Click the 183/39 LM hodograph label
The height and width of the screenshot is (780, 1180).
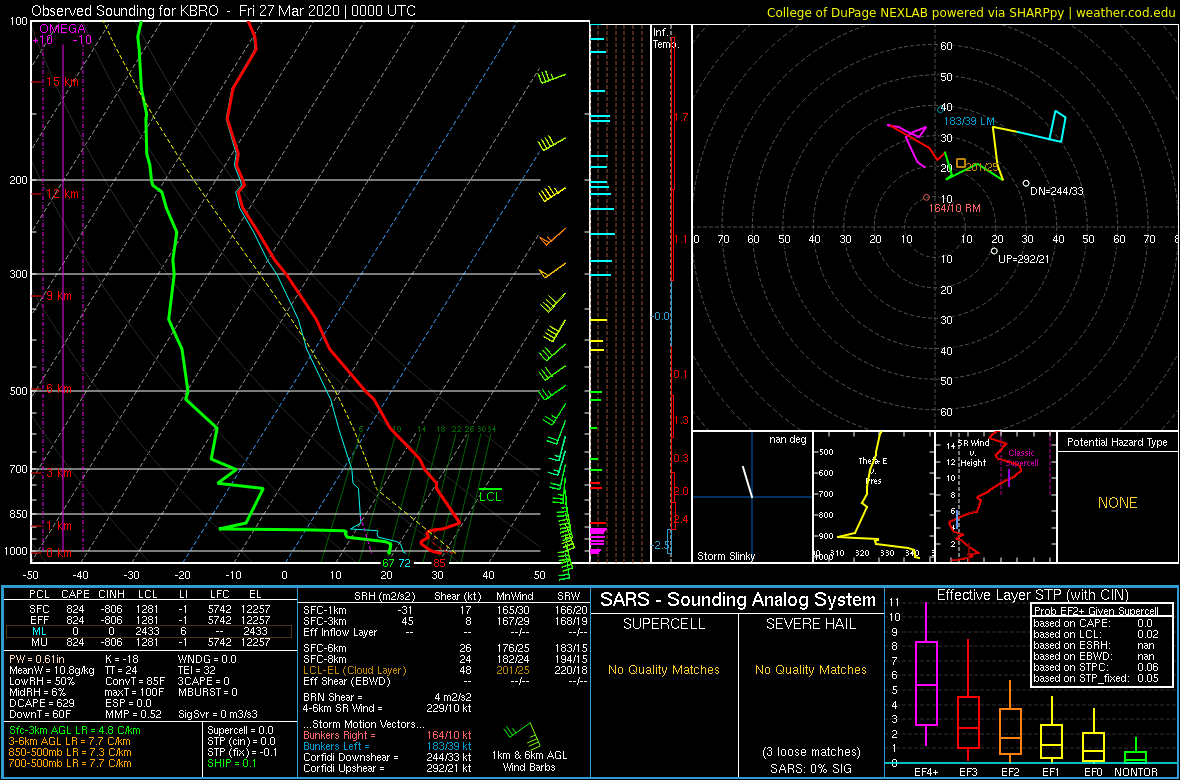click(971, 121)
